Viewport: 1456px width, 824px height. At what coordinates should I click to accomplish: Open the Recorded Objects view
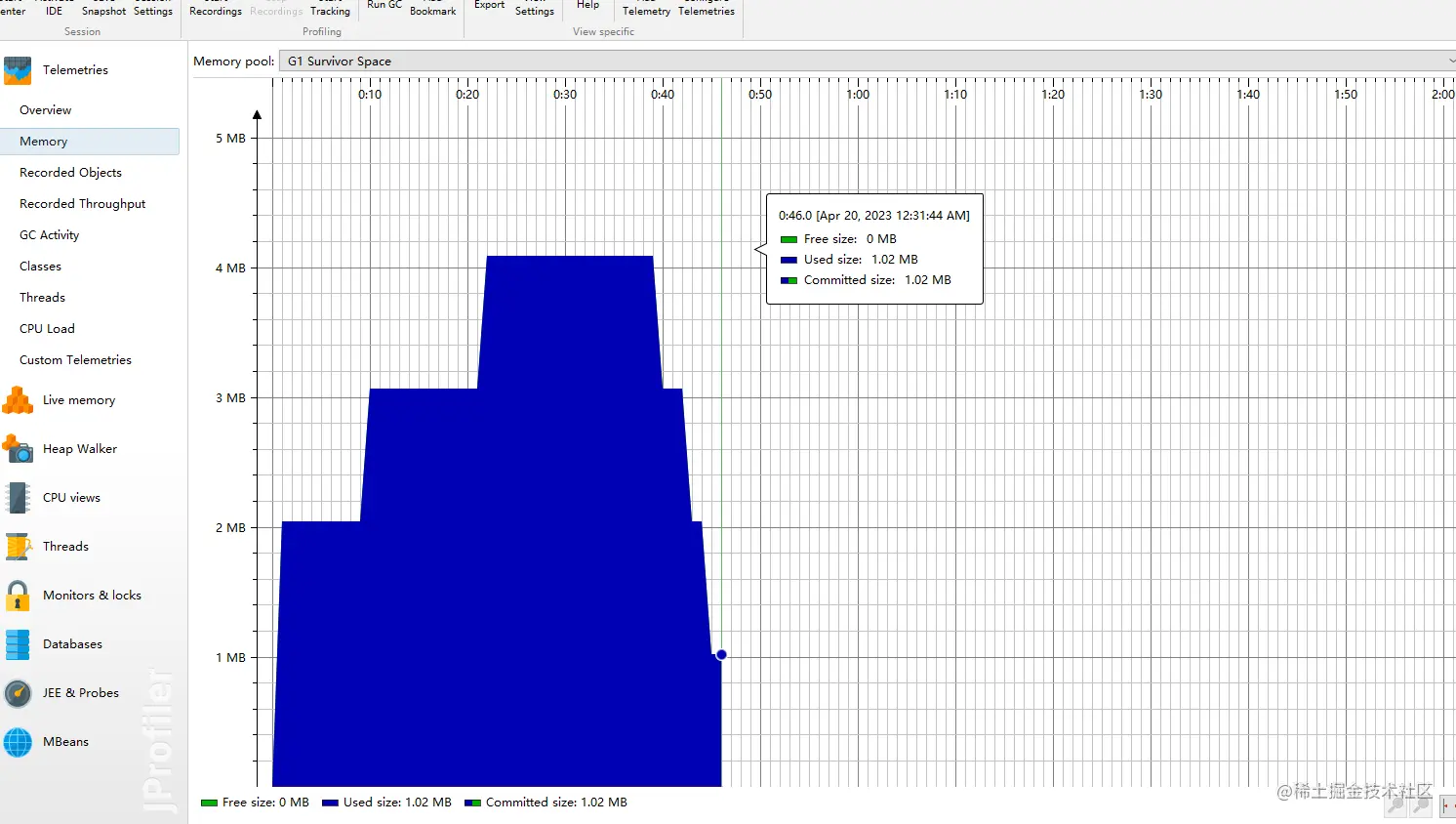[x=70, y=173]
